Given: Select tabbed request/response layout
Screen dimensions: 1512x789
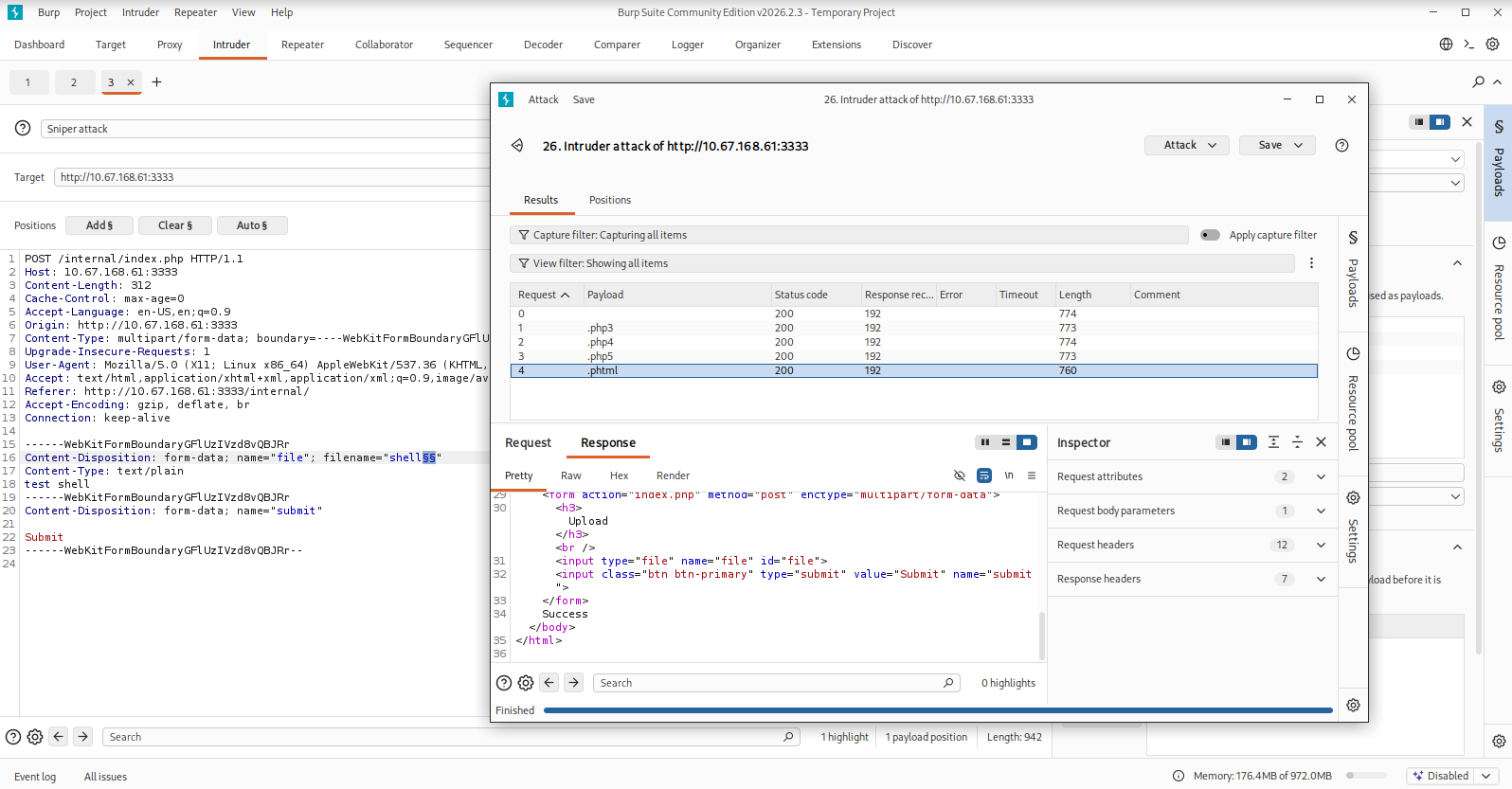Looking at the screenshot, I should [1027, 442].
